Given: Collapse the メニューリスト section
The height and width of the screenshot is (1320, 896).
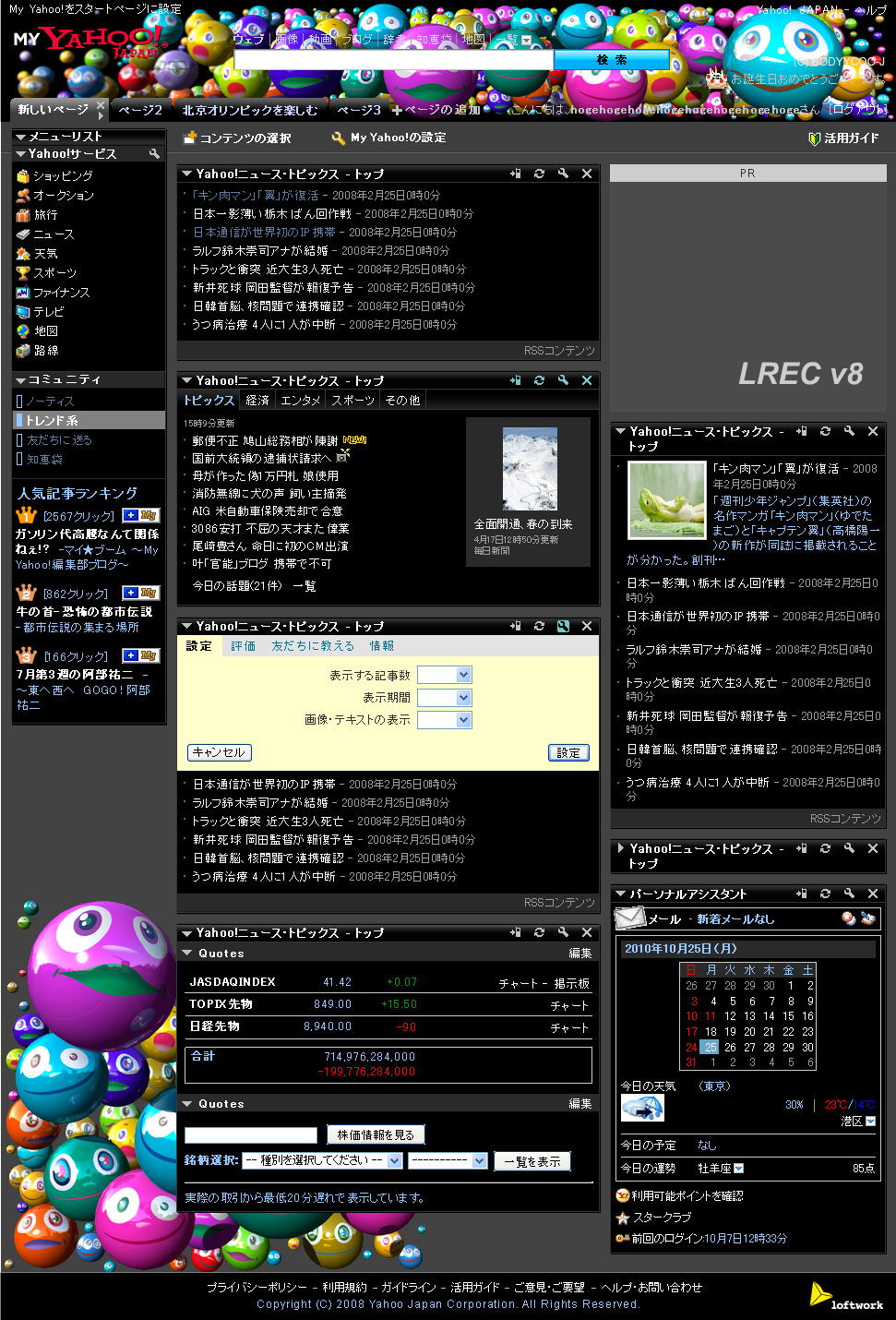Looking at the screenshot, I should pyautogui.click(x=20, y=137).
